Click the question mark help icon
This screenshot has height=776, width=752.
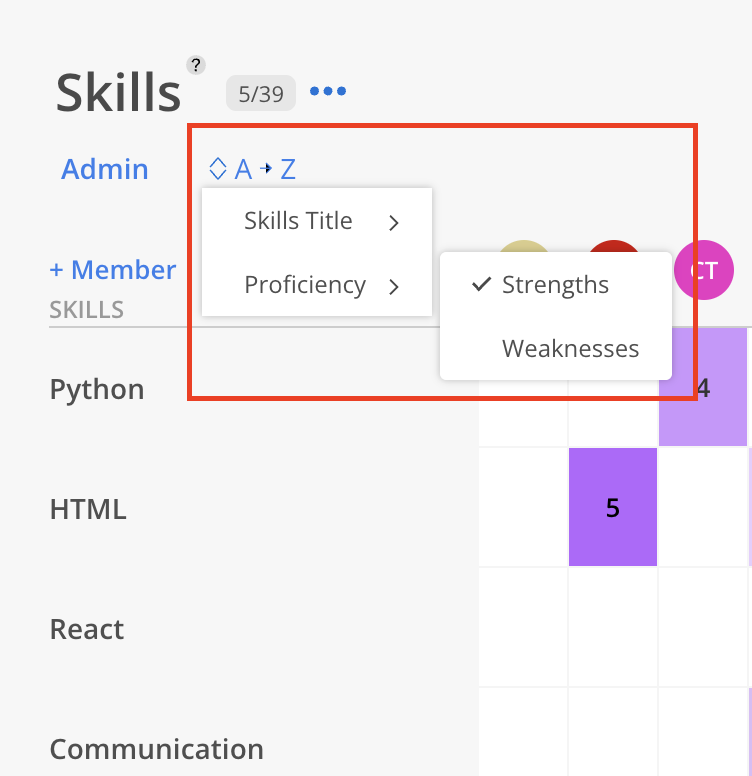[x=196, y=66]
